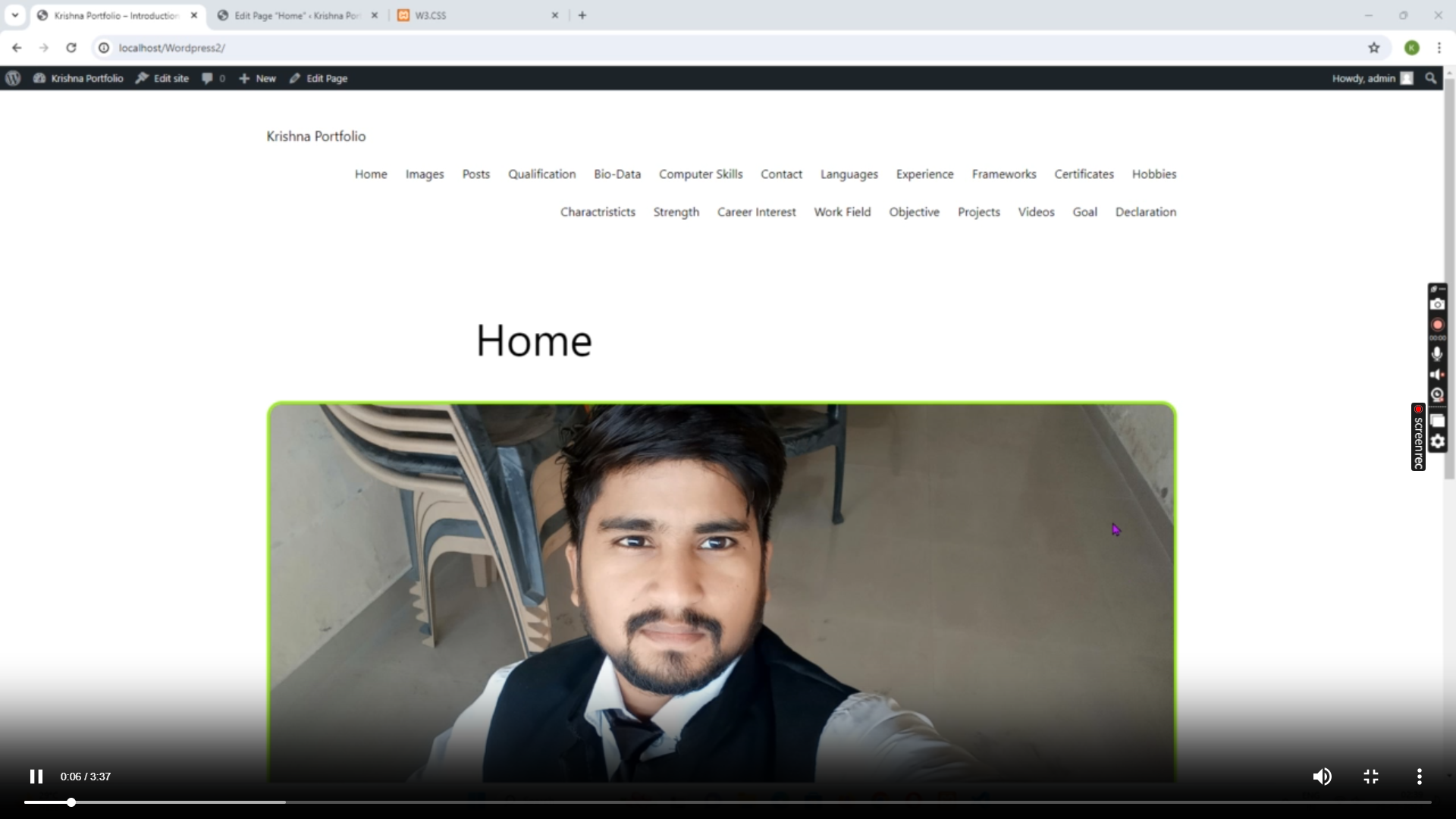This screenshot has width=1456, height=819.
Task: Open ScreenRec settings gear
Action: pos(1438,442)
